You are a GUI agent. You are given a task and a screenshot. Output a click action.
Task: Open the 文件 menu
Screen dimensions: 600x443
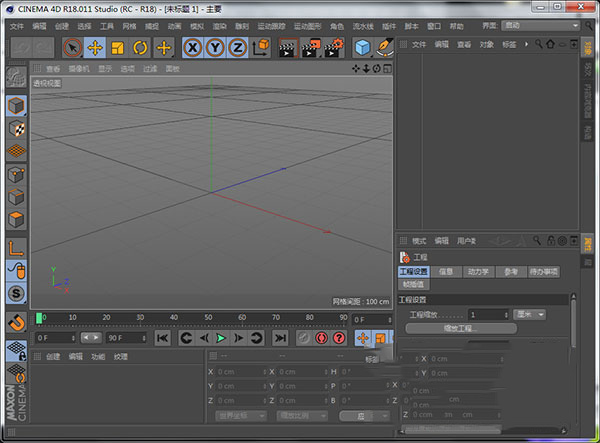point(17,26)
